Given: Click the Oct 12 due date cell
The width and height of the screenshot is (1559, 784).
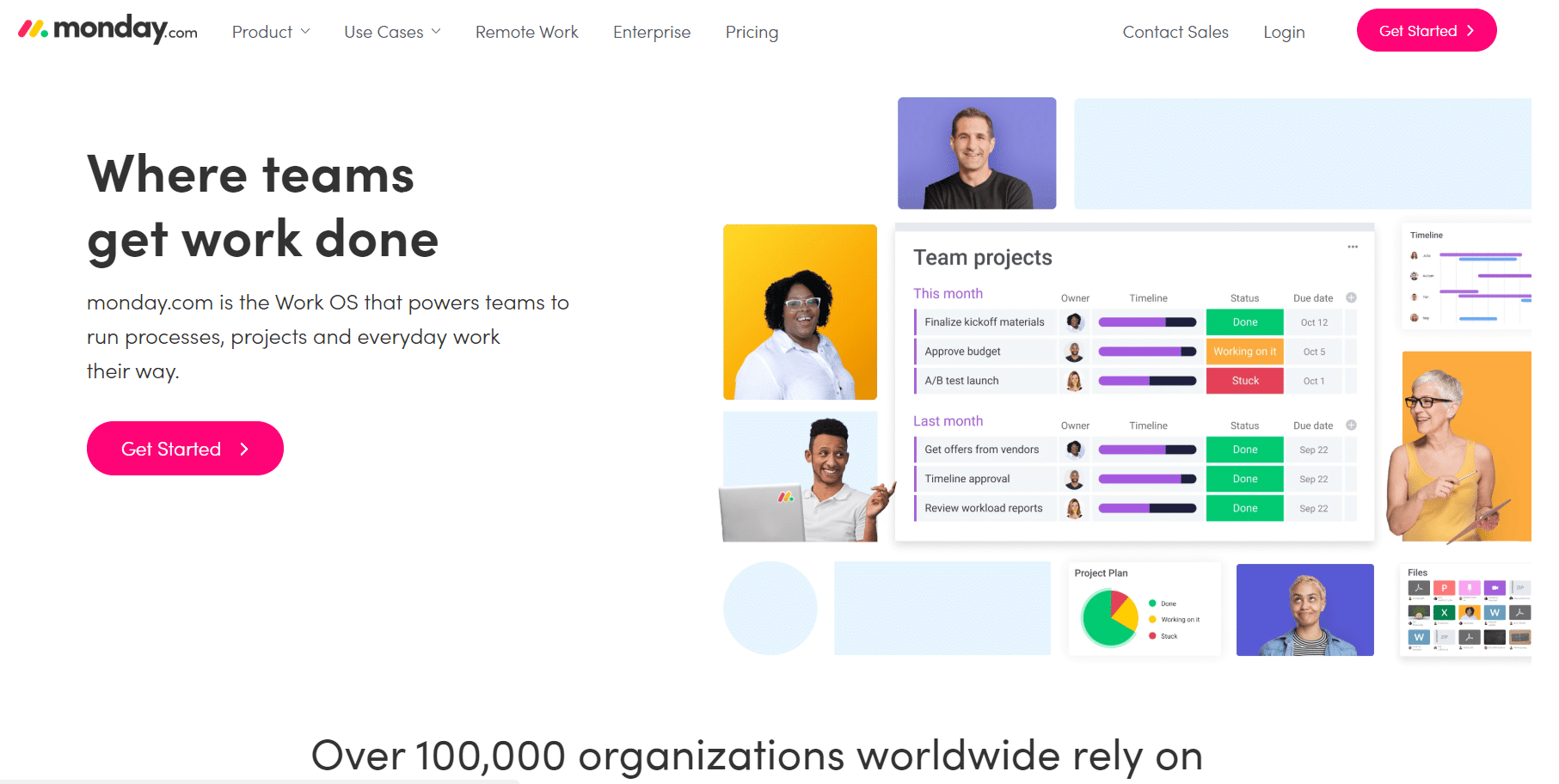Looking at the screenshot, I should coord(1314,322).
